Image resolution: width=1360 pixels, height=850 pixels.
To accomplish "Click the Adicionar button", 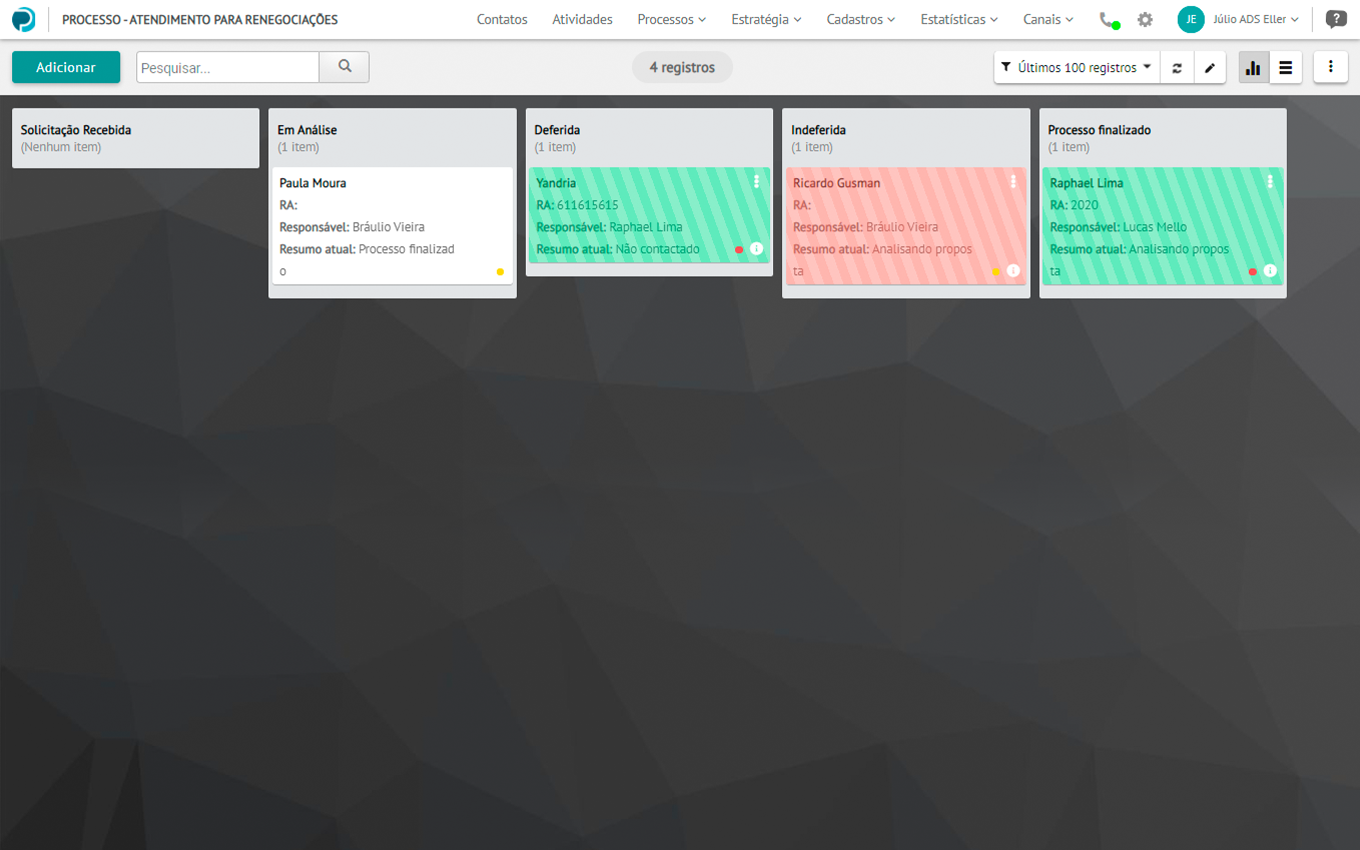I will (66, 67).
